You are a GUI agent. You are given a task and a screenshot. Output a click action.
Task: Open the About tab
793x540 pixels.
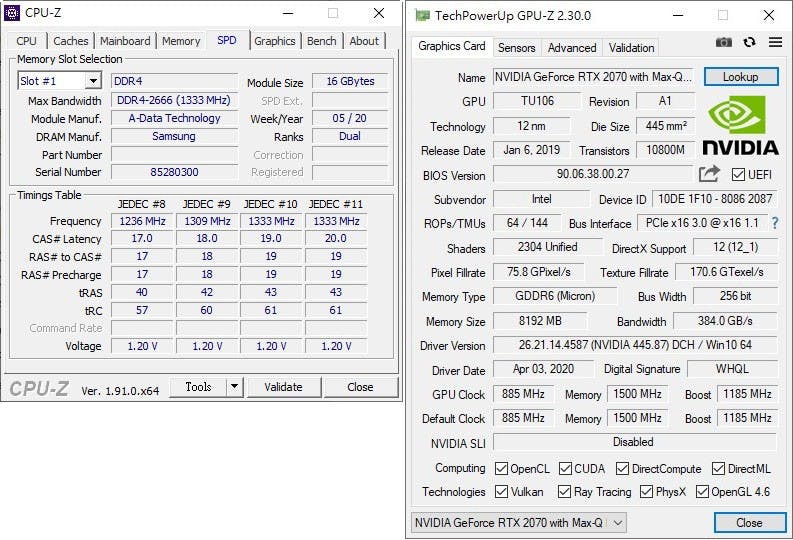click(x=364, y=41)
